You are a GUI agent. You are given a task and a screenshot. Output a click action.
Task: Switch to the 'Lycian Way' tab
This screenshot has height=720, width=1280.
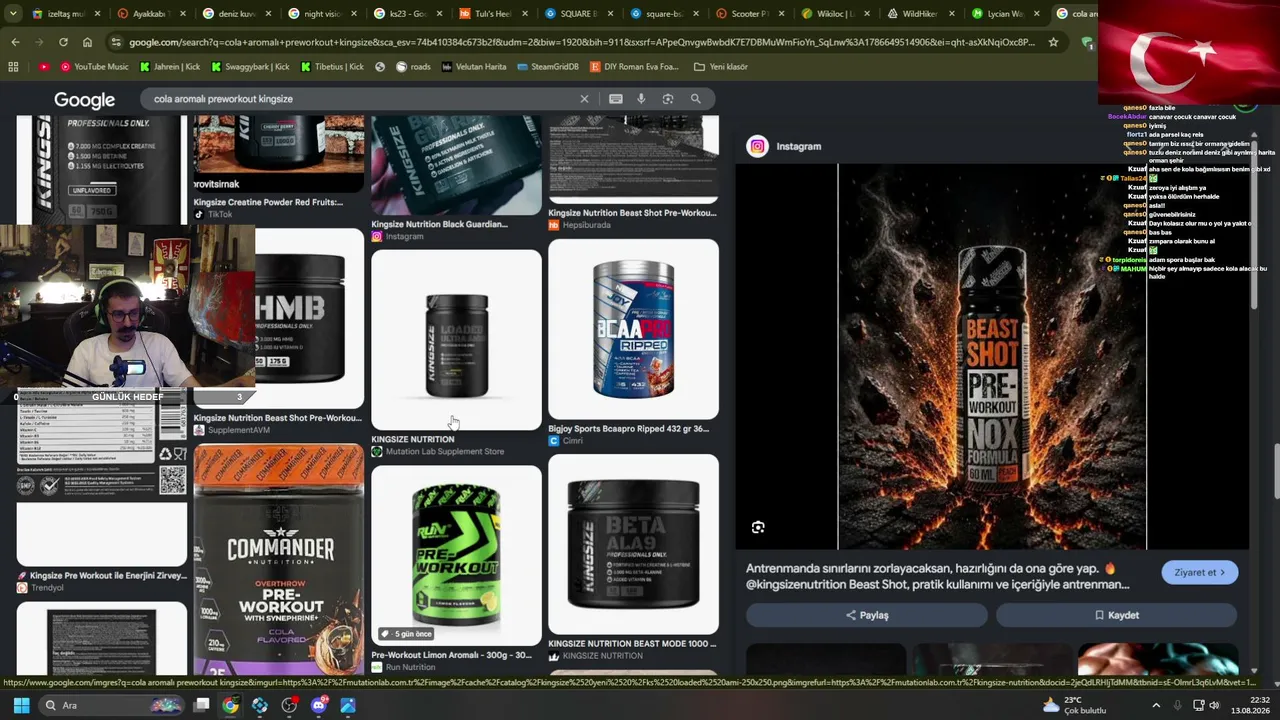click(x=1007, y=14)
